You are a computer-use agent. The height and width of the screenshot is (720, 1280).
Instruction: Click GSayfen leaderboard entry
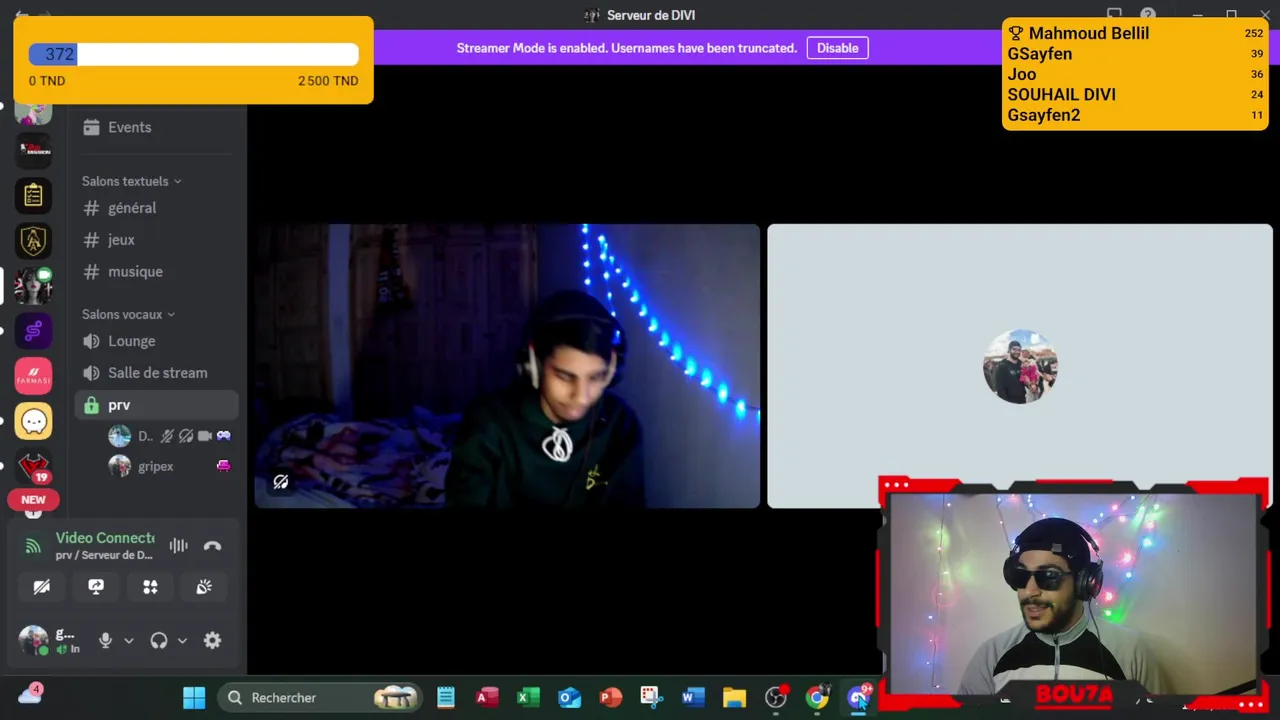click(1135, 54)
